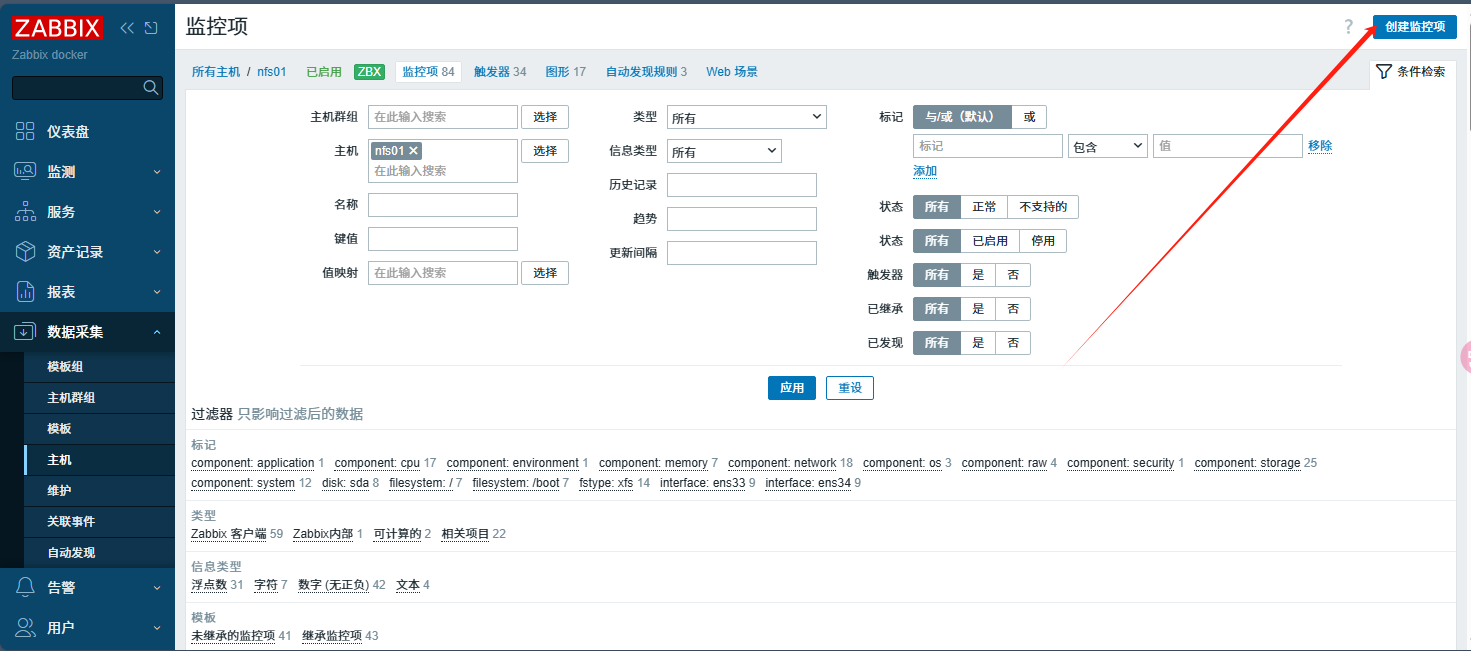Set 已发现 filter to 是
The height and width of the screenshot is (651, 1471).
click(978, 343)
